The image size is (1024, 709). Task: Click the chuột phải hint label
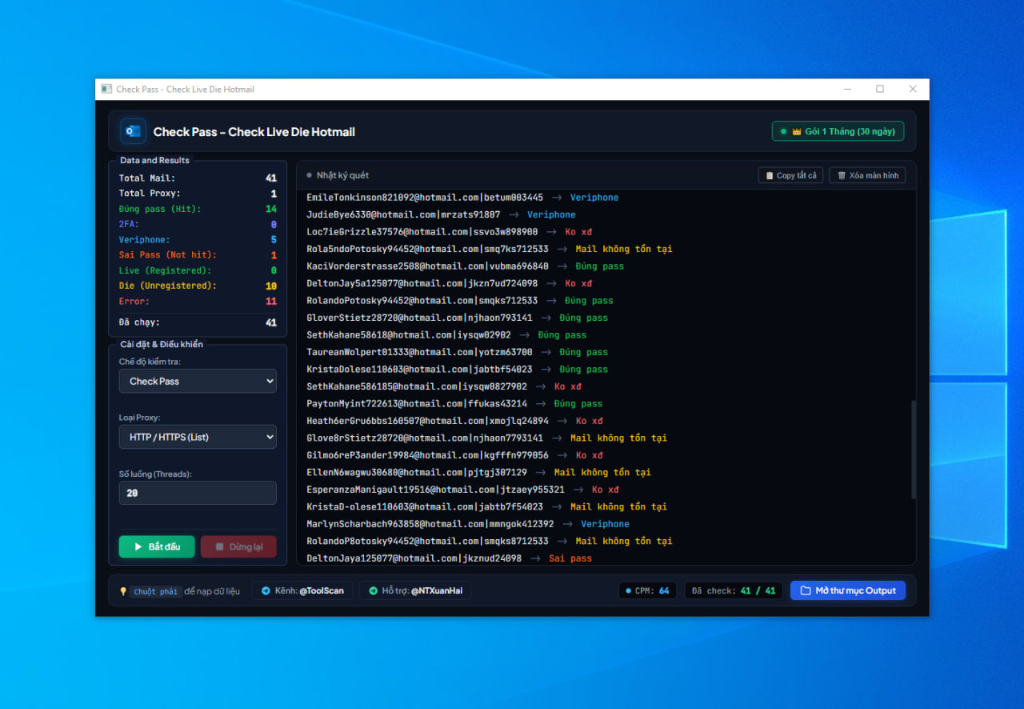click(x=155, y=591)
